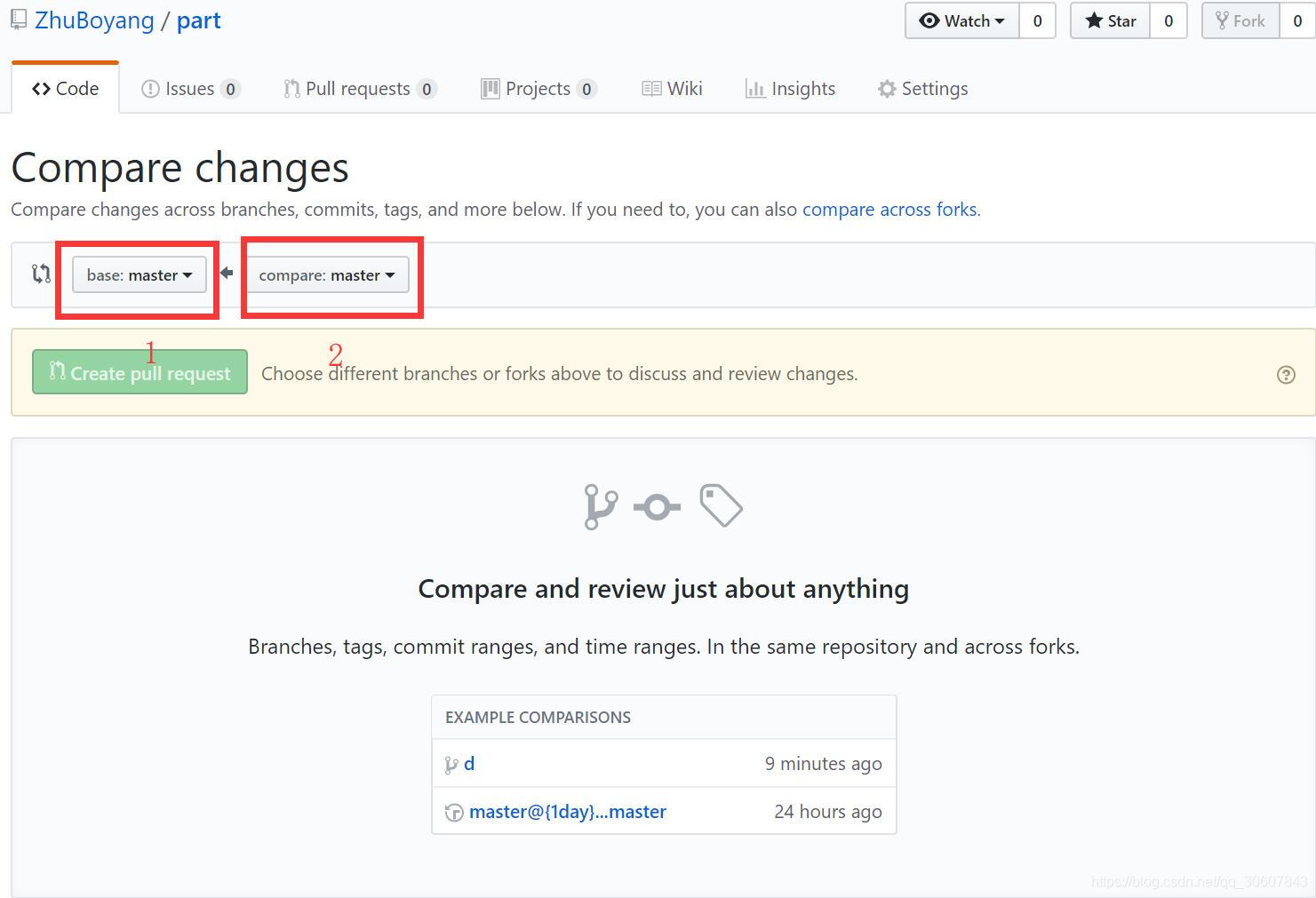Open the part repository link
Screen dimensions: 1316x898
coord(198,20)
